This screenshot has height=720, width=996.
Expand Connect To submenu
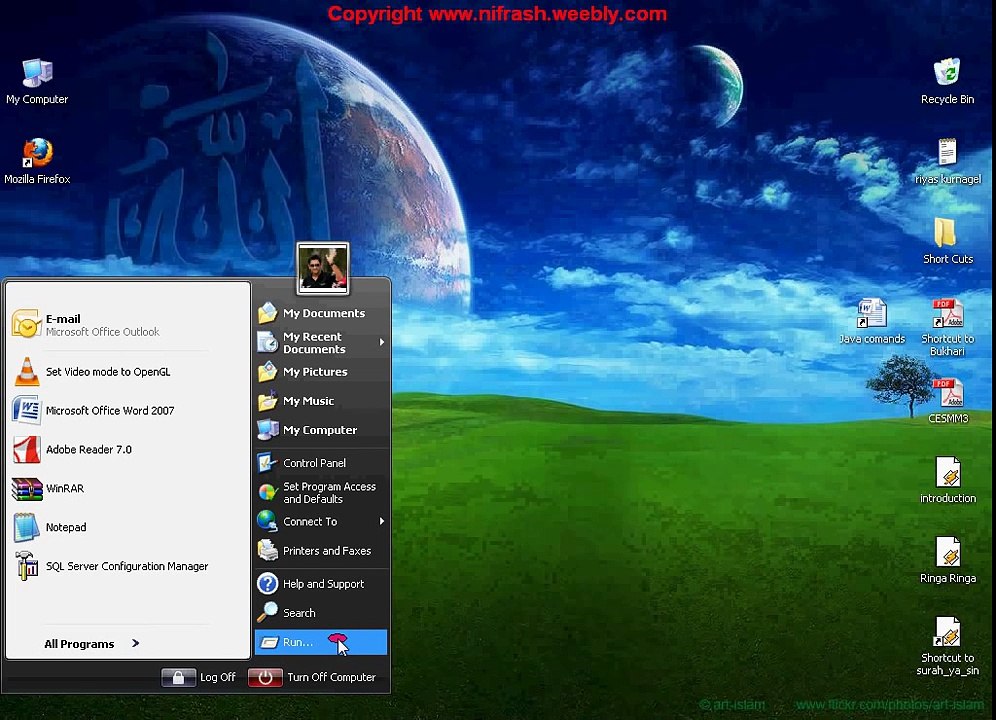[x=321, y=522]
